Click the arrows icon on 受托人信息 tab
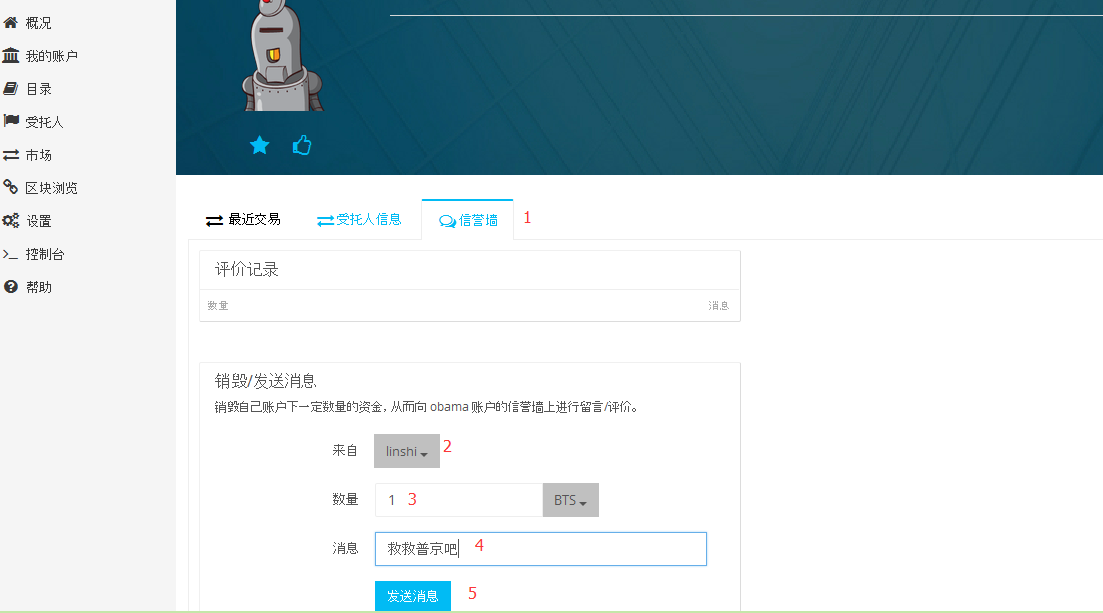This screenshot has width=1103, height=613. (x=325, y=221)
